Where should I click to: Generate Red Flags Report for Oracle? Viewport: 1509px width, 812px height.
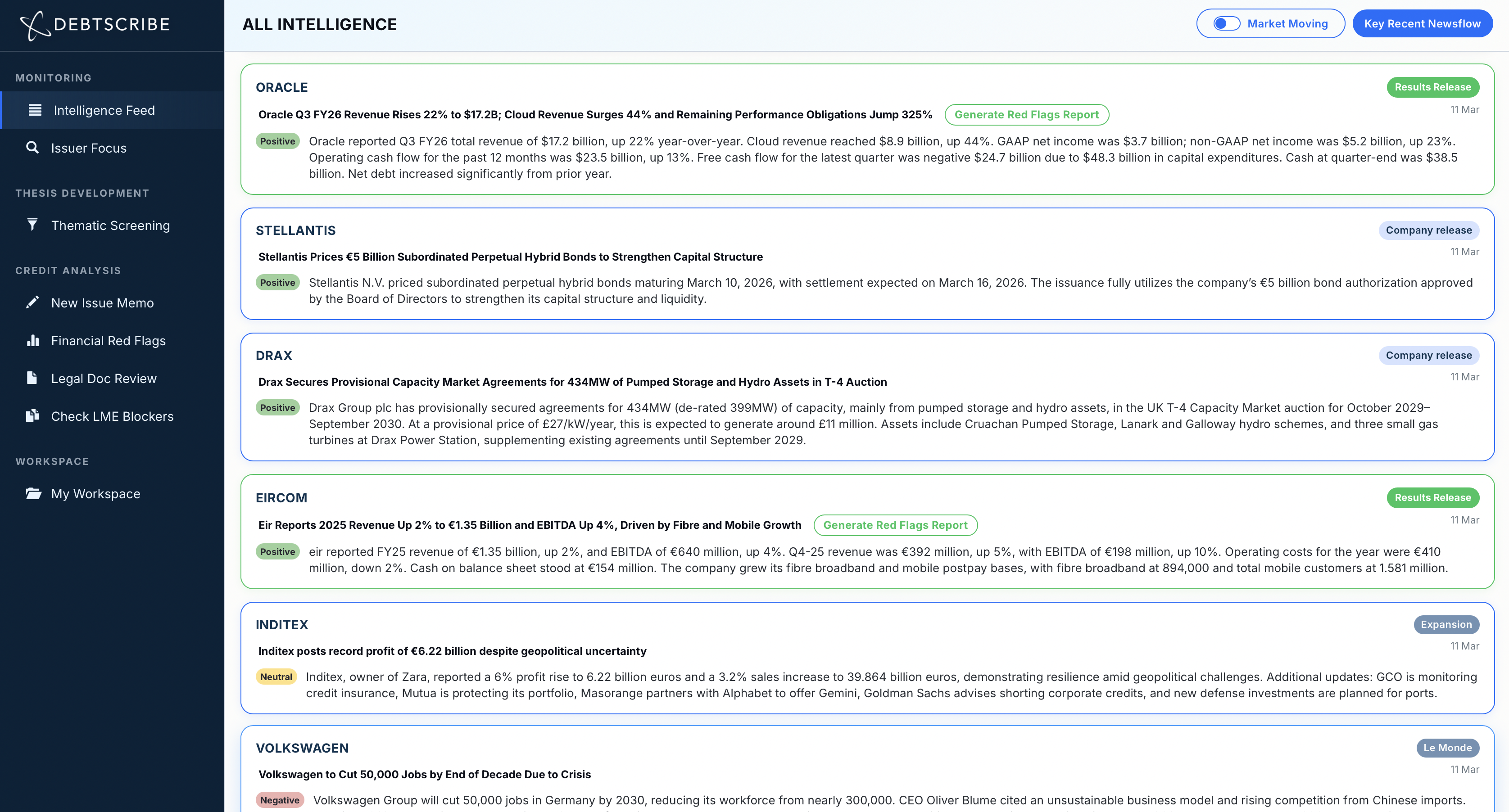[x=1026, y=115]
